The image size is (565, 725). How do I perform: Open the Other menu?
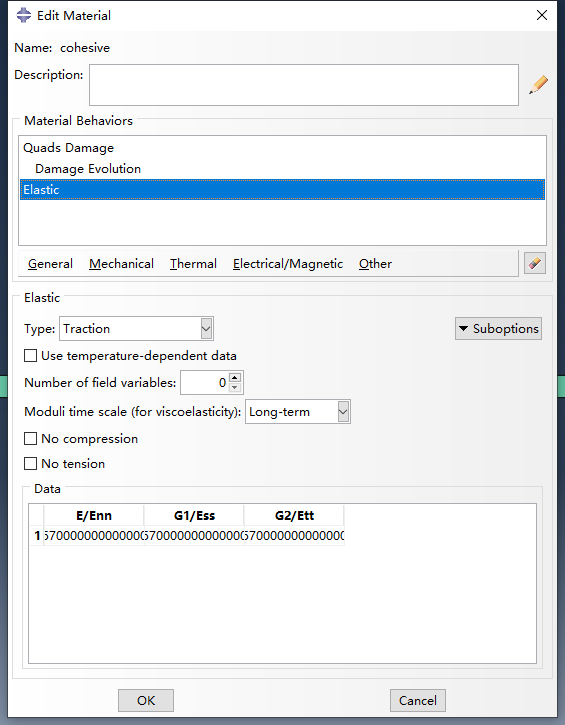(x=375, y=264)
